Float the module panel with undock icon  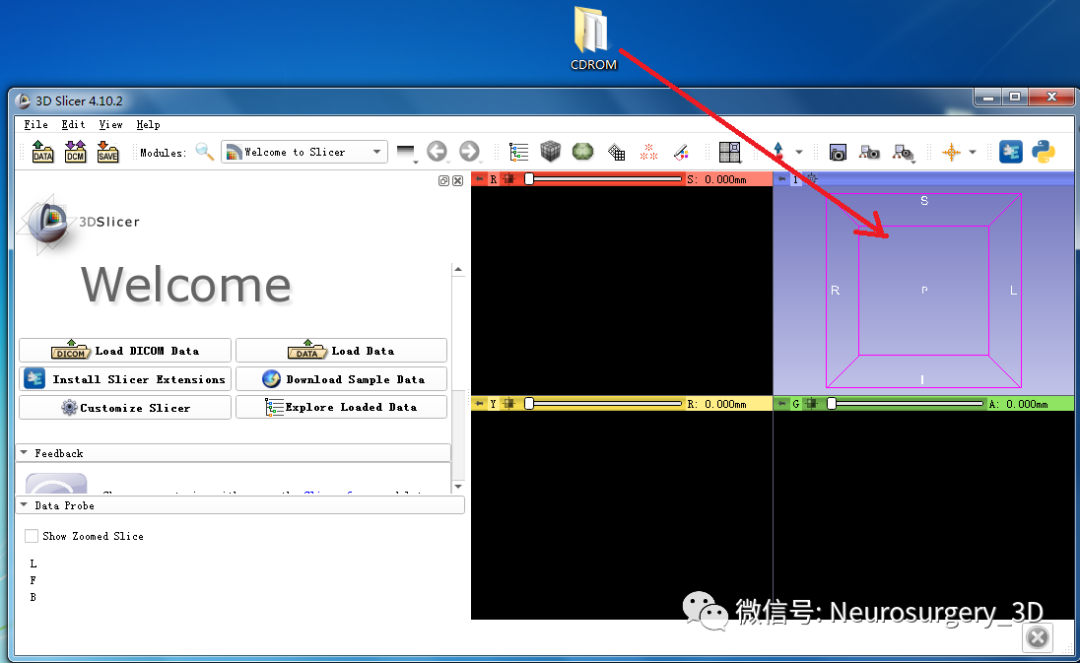click(x=444, y=180)
